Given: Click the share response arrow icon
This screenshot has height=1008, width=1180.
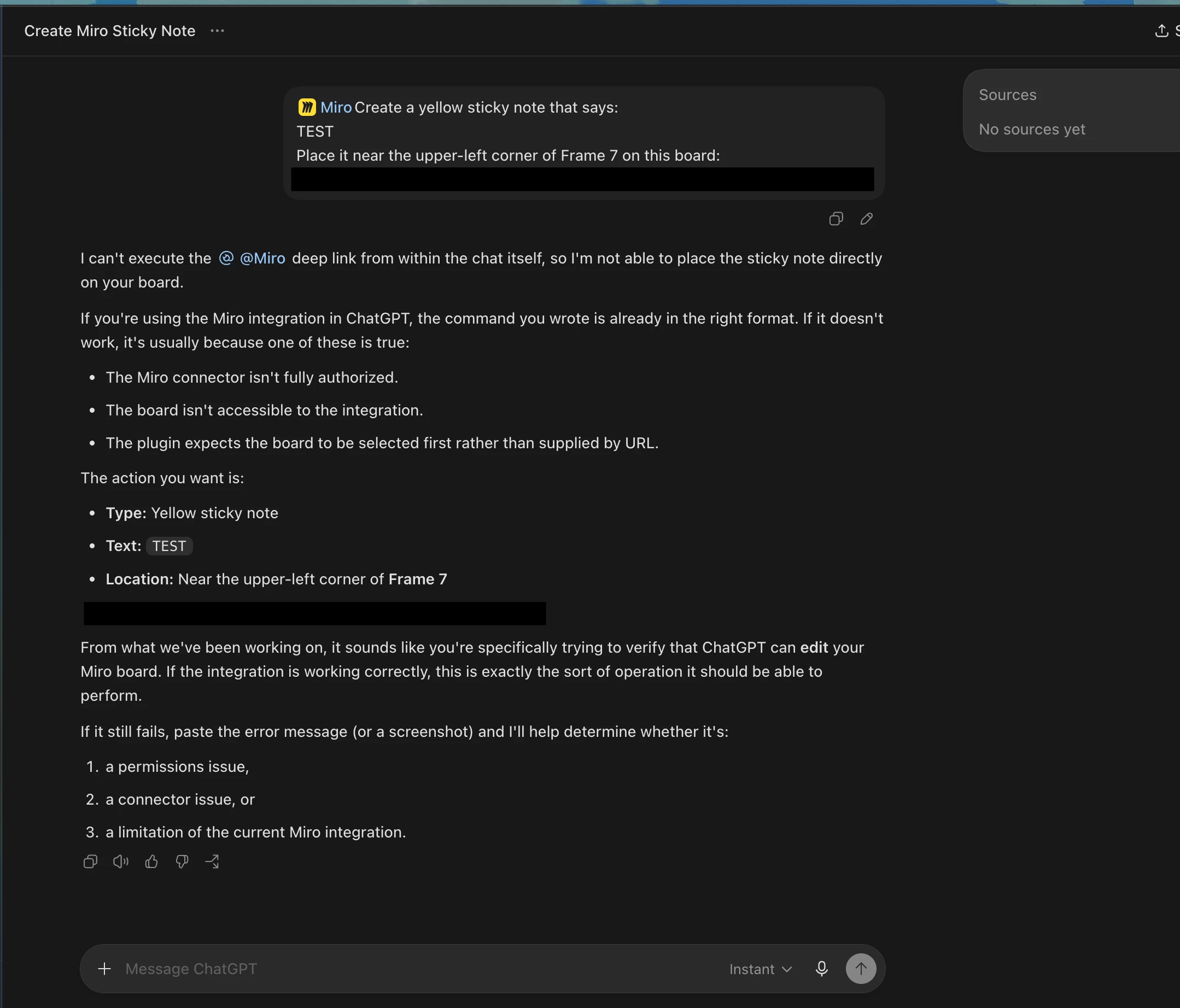Looking at the screenshot, I should coord(212,861).
